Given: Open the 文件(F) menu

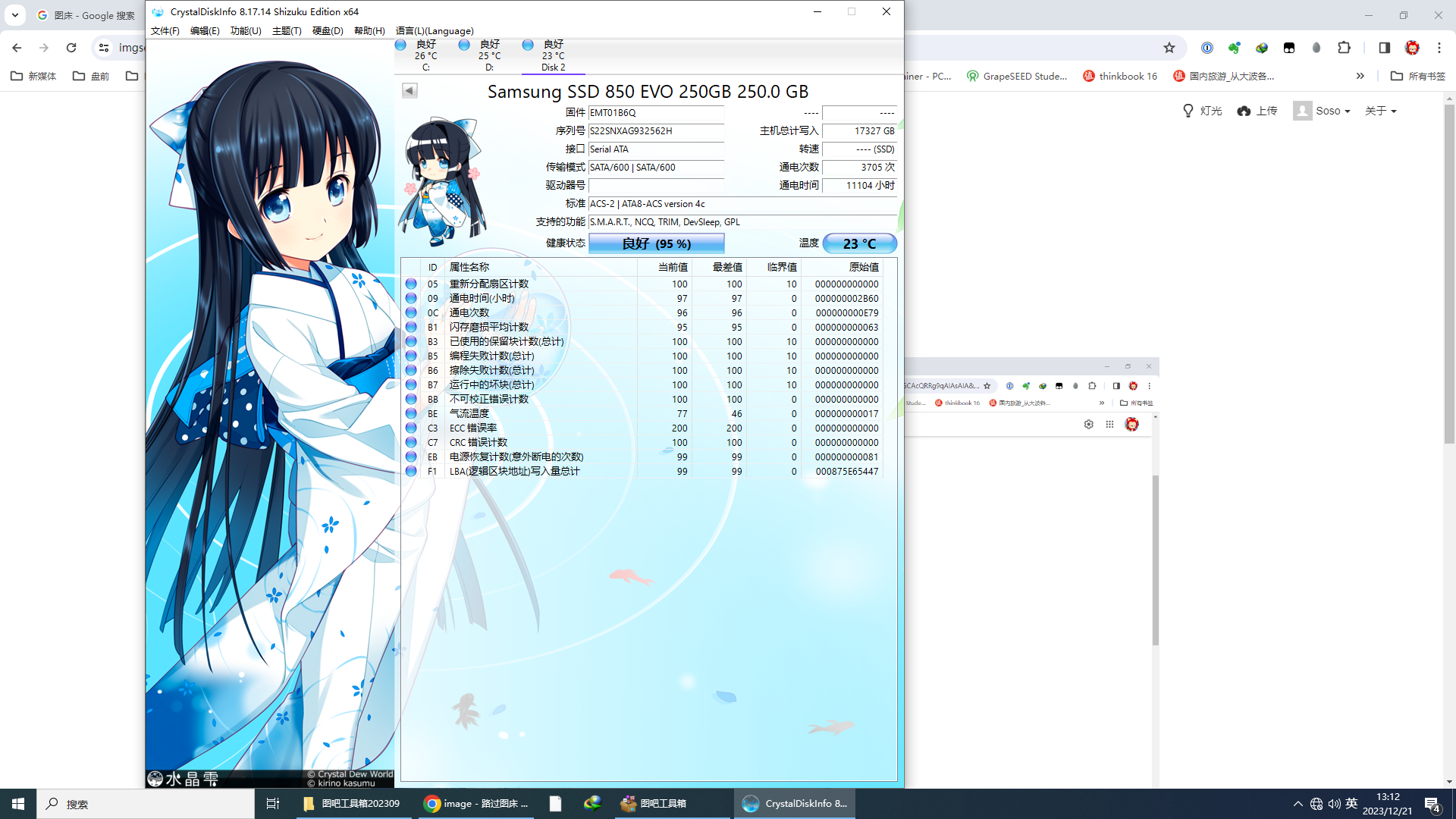Looking at the screenshot, I should (x=165, y=31).
